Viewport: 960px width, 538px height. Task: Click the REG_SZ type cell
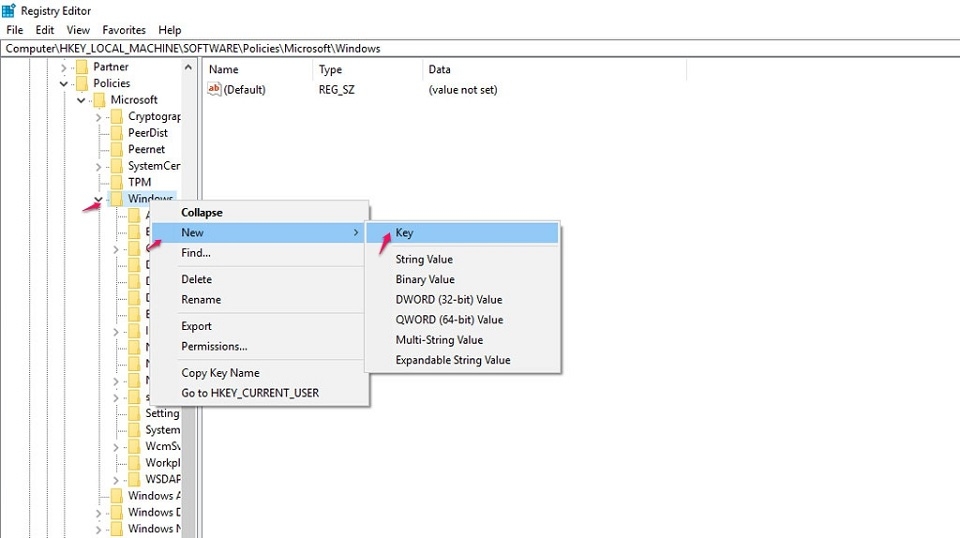(x=336, y=89)
